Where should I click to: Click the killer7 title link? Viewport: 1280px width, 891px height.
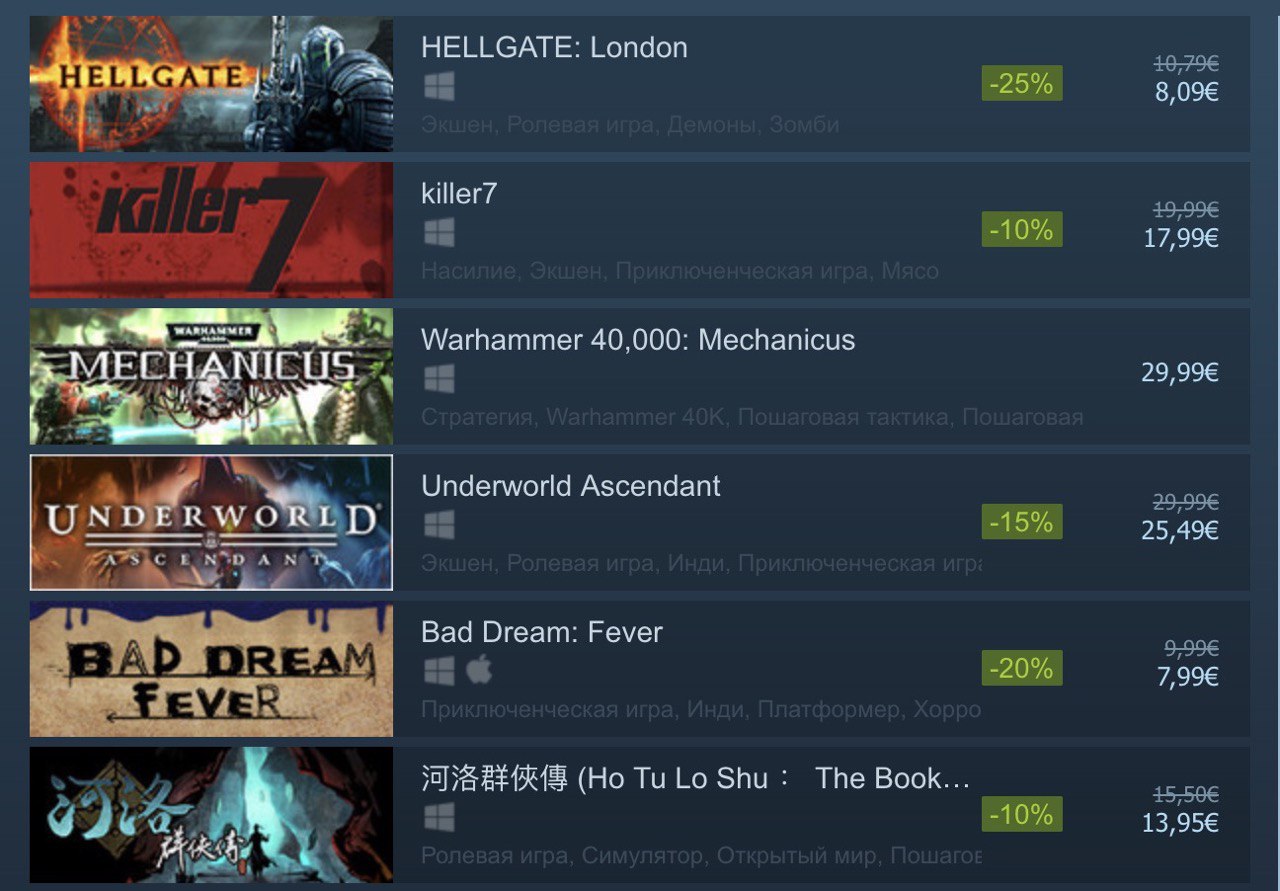point(459,194)
